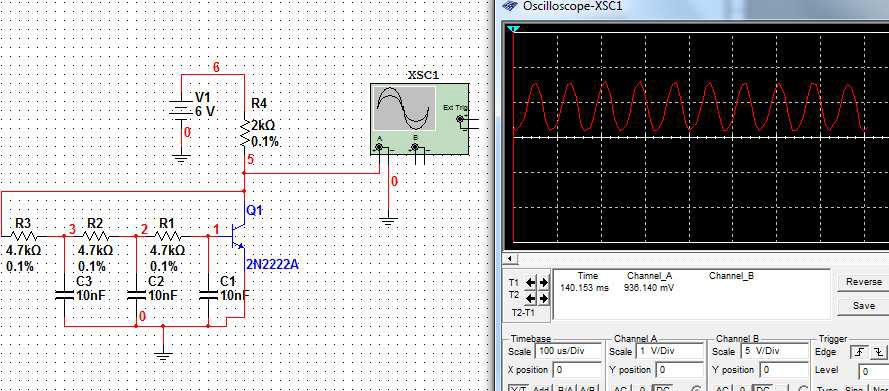Select the R1 resistor symbol
This screenshot has width=889, height=391.
click(167, 235)
